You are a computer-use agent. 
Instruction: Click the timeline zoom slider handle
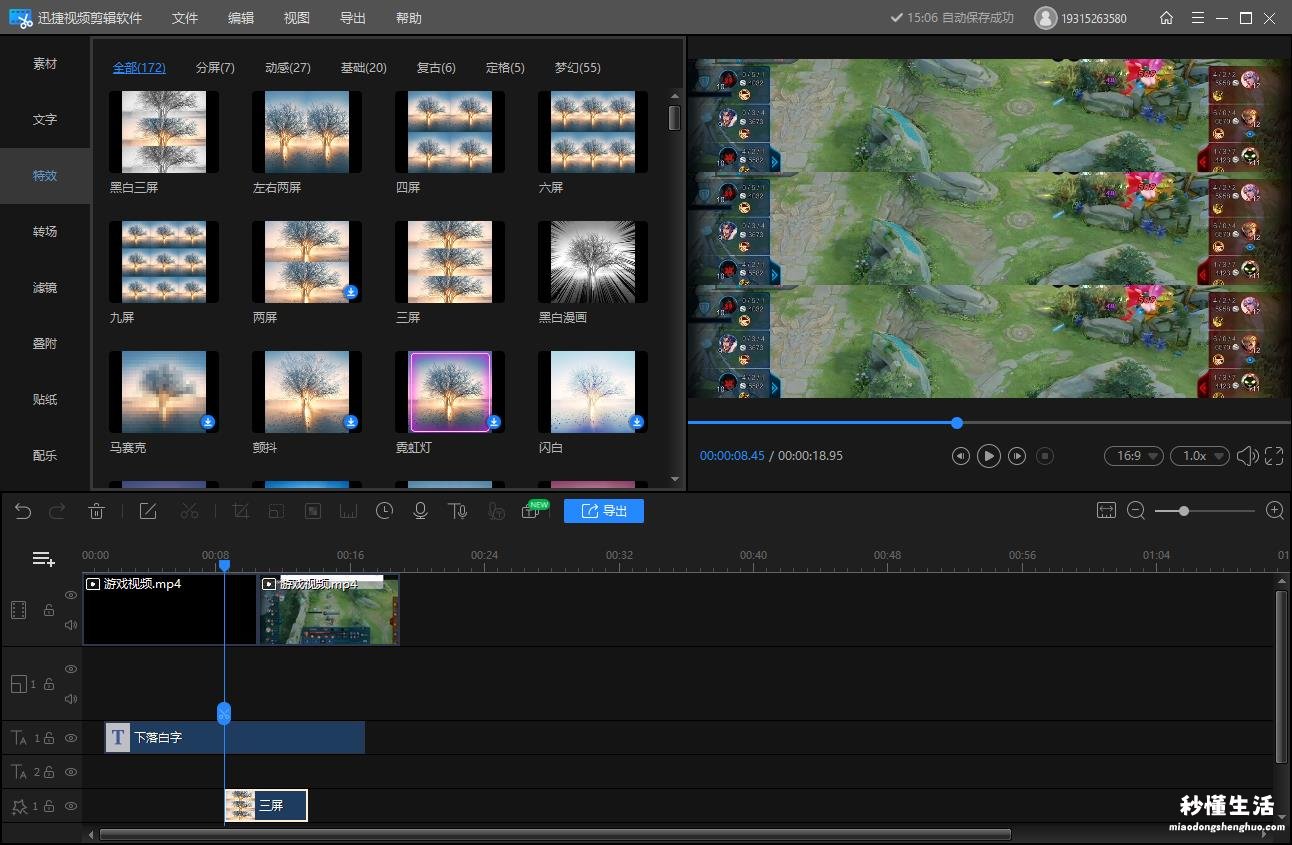(x=1184, y=511)
